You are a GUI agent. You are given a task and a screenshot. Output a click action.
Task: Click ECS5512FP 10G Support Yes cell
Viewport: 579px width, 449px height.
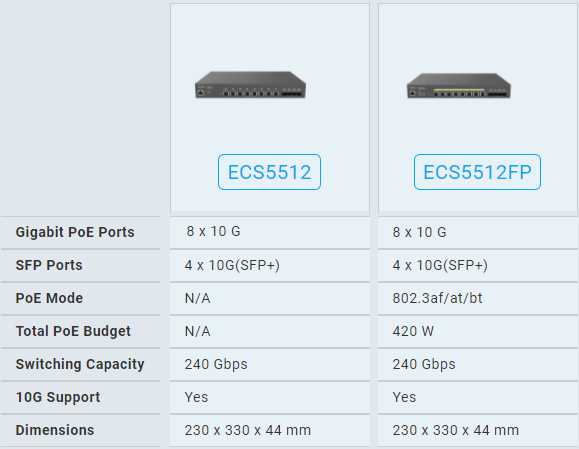pos(478,397)
